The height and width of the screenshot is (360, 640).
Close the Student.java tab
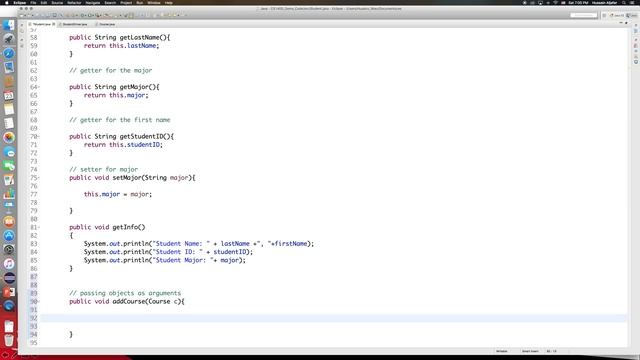(54, 24)
